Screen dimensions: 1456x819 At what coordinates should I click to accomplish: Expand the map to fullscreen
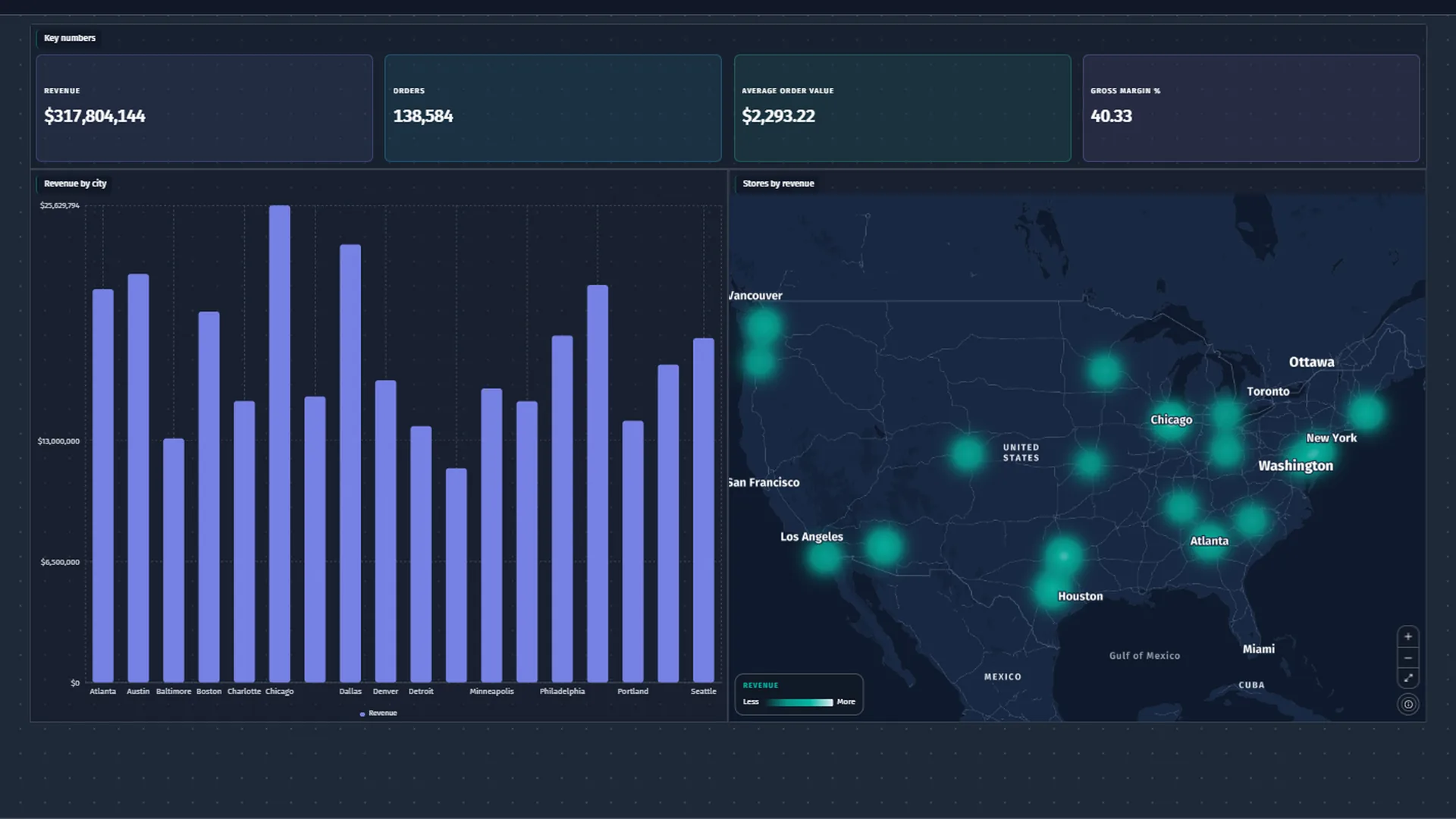[1407, 678]
